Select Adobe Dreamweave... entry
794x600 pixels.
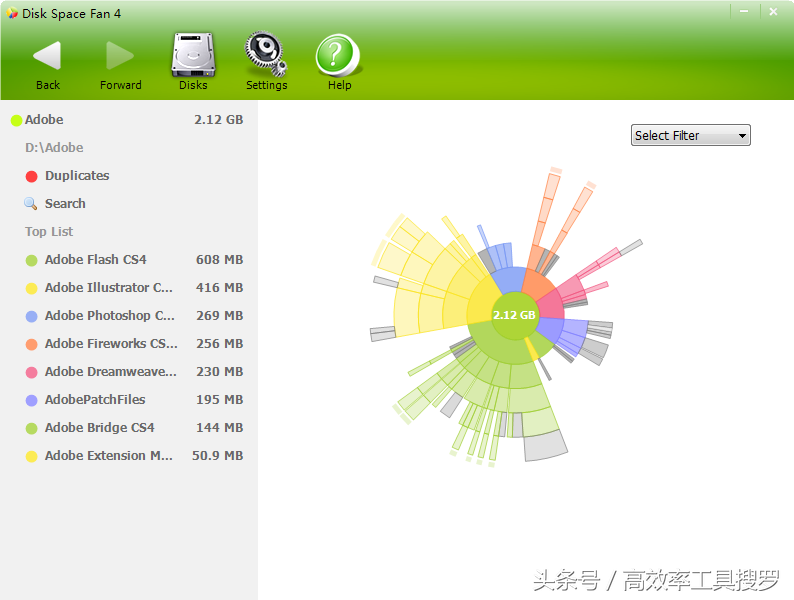point(110,371)
